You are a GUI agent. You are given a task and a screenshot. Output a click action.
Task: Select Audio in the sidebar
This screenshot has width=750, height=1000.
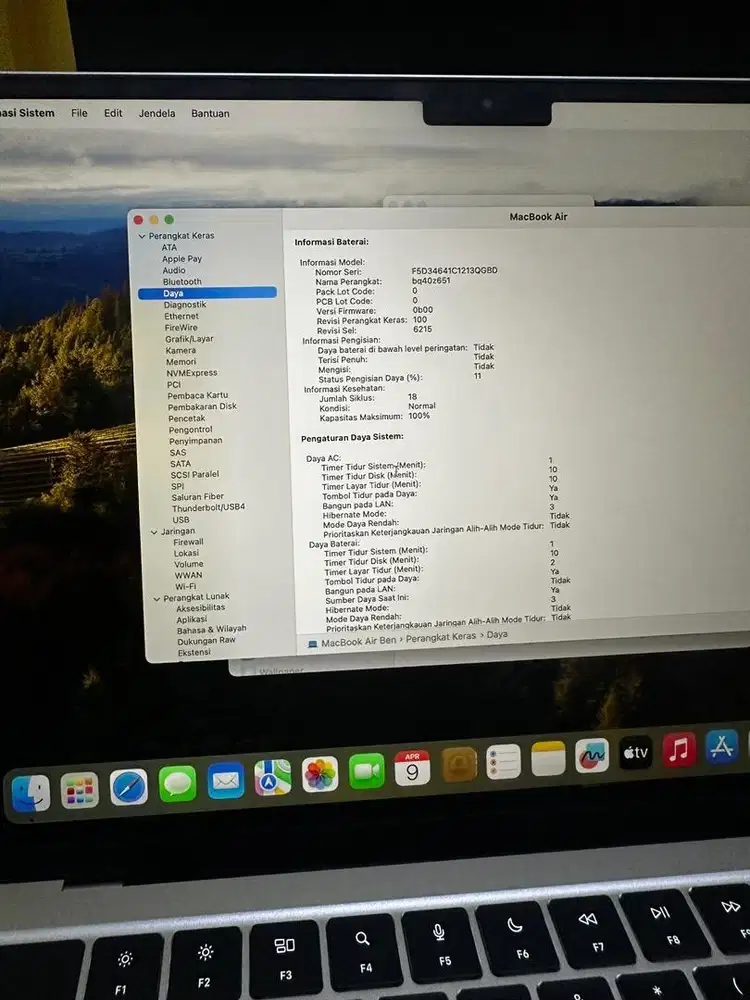[173, 270]
